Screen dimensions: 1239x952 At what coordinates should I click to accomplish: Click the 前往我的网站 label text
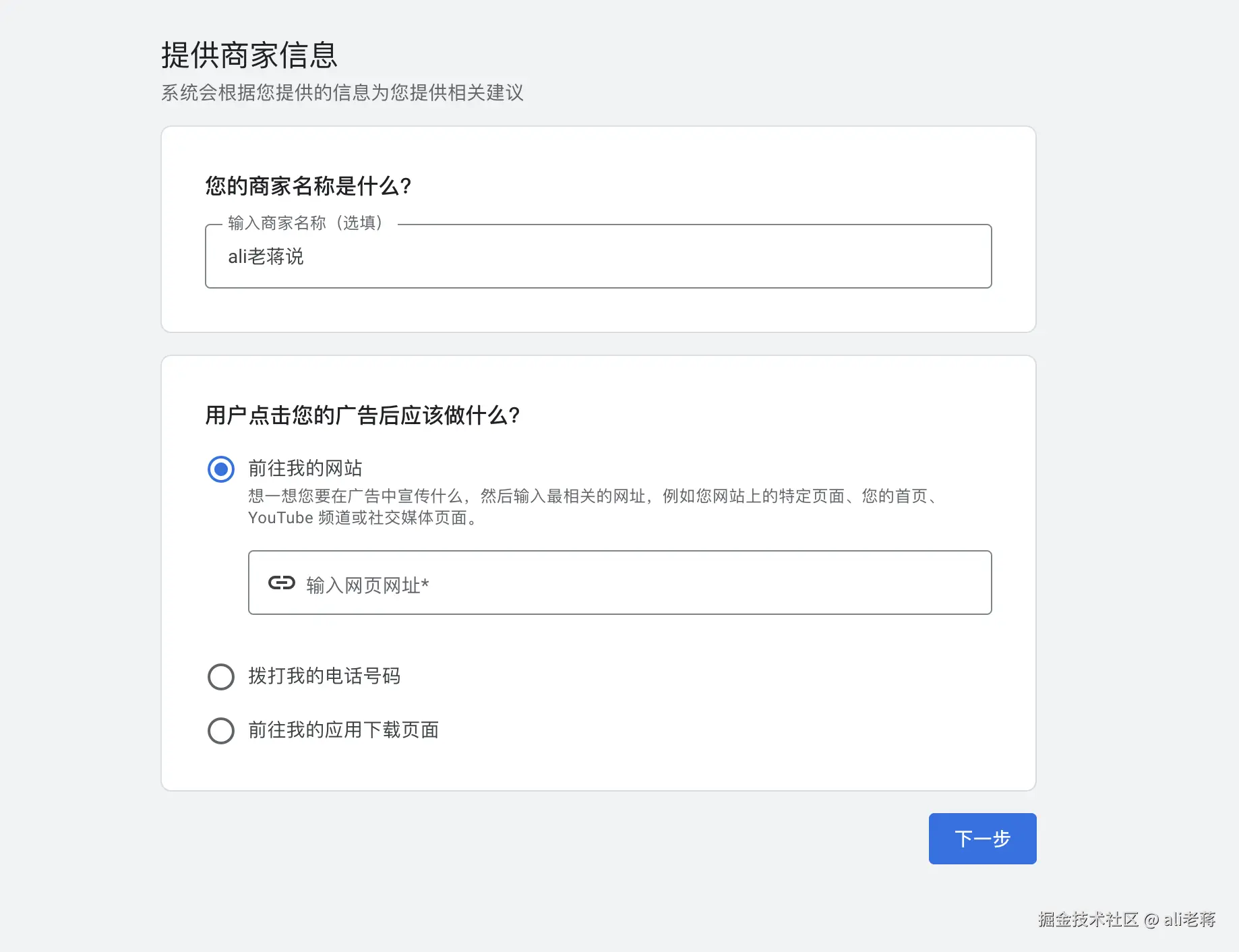[x=305, y=469]
